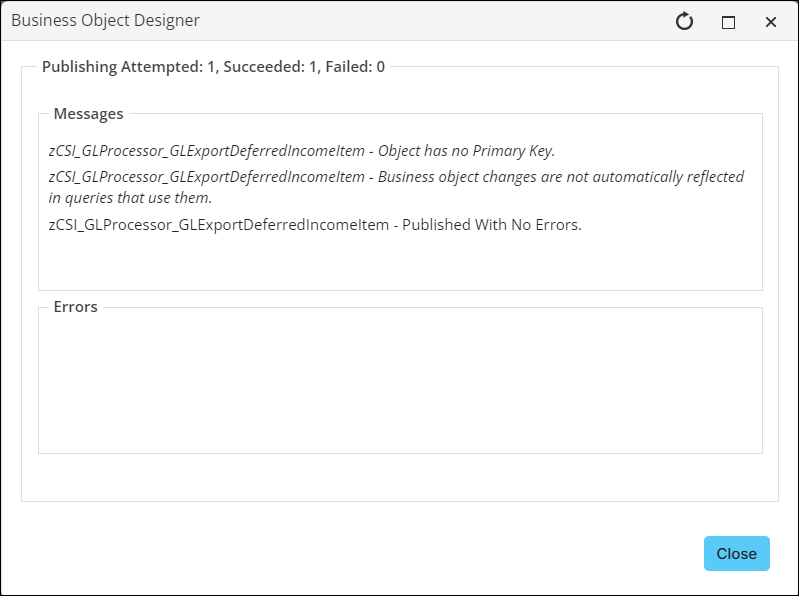Maximize the Business Object Designer dialog
Image resolution: width=799 pixels, height=596 pixels.
(x=728, y=22)
